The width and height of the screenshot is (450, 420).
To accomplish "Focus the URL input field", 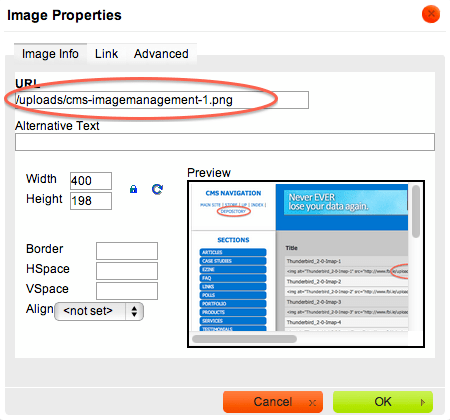I will point(162,100).
